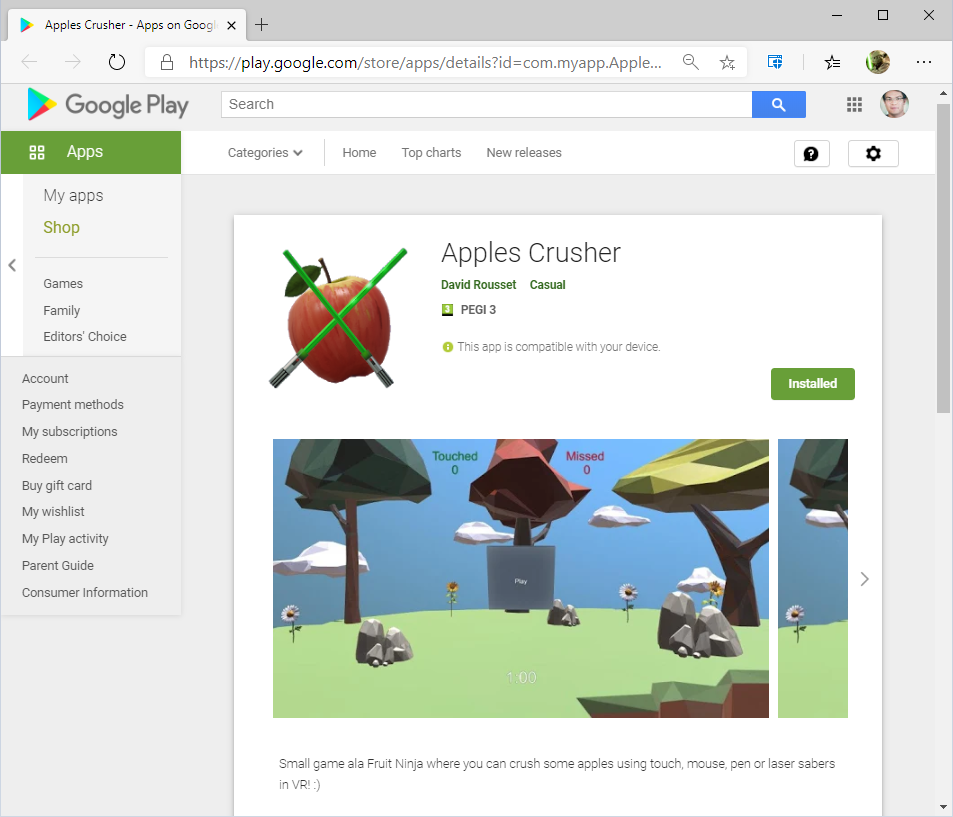
Task: Click the browser address bar URL
Action: (x=425, y=62)
